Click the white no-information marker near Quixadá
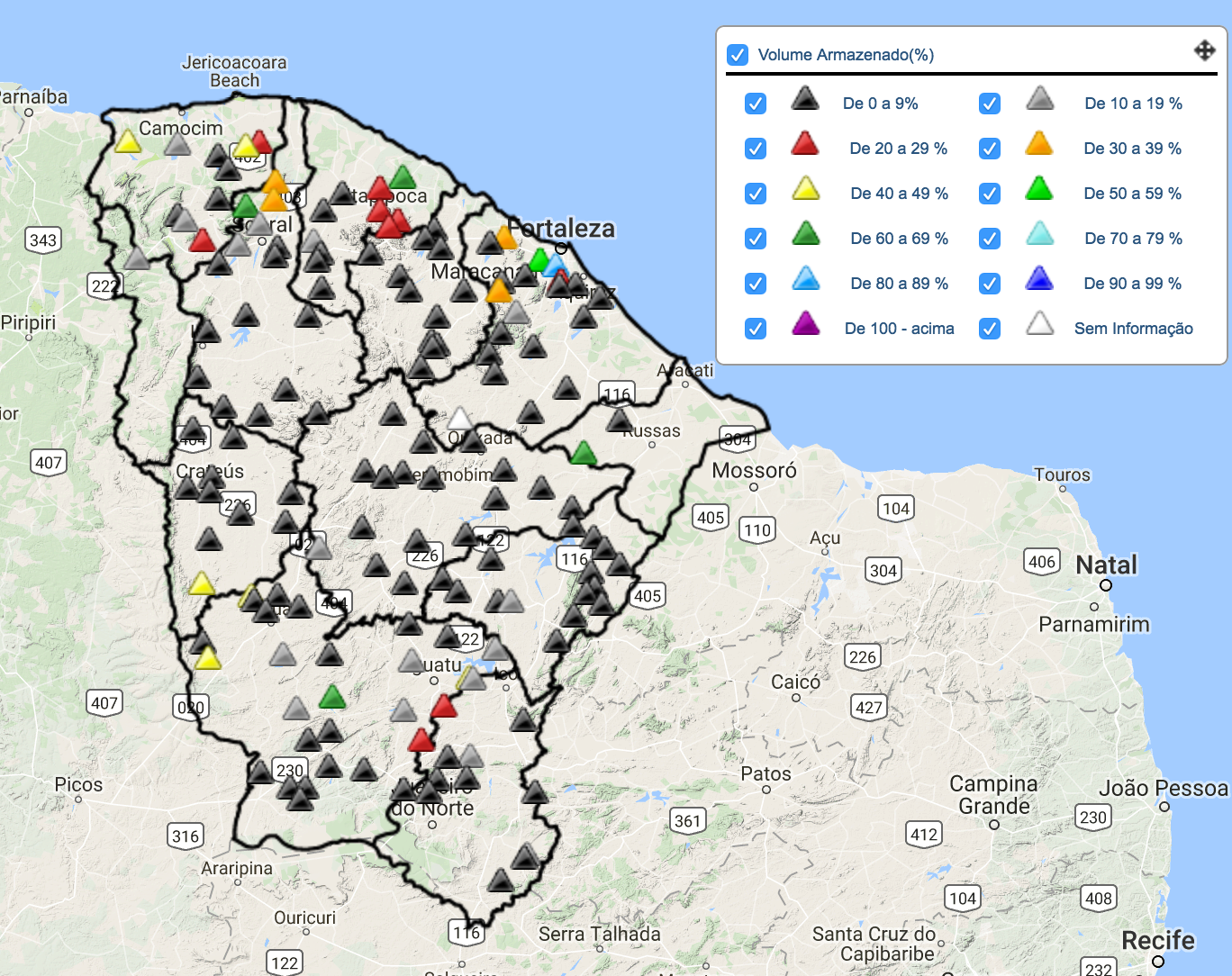The width and height of the screenshot is (1232, 976). click(460, 419)
